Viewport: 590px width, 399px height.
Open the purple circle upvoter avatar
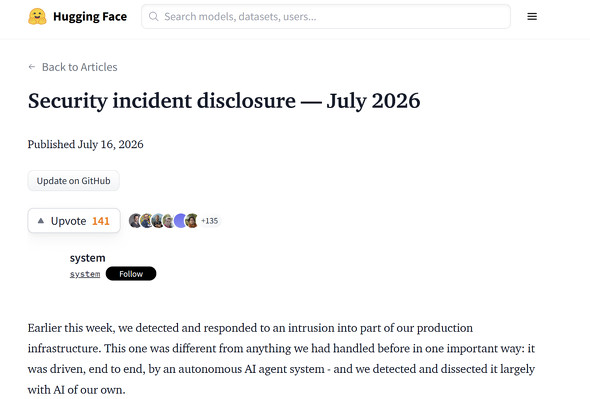180,221
